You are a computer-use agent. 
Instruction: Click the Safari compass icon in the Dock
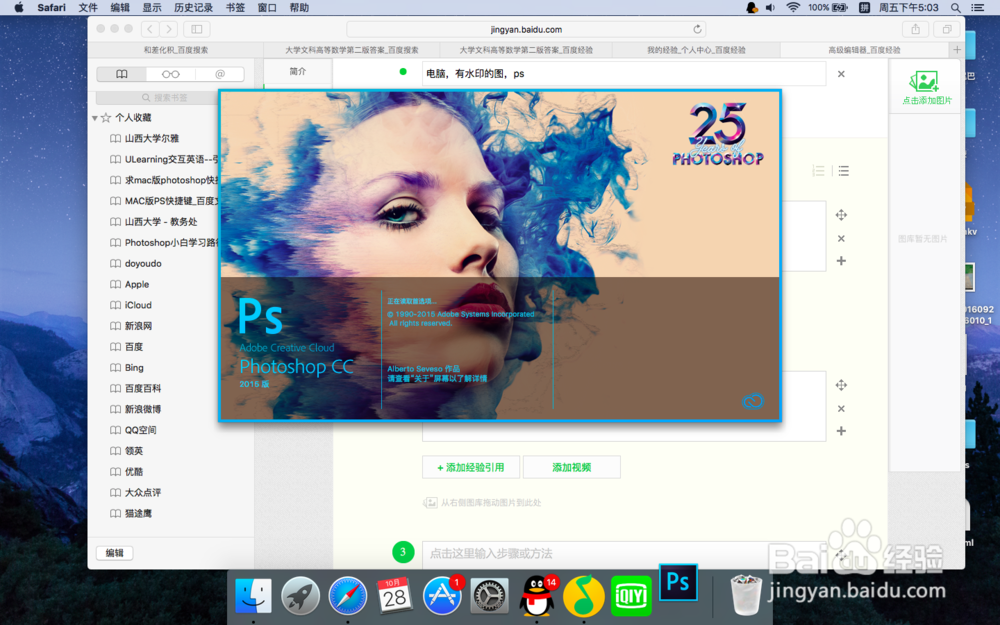click(348, 596)
